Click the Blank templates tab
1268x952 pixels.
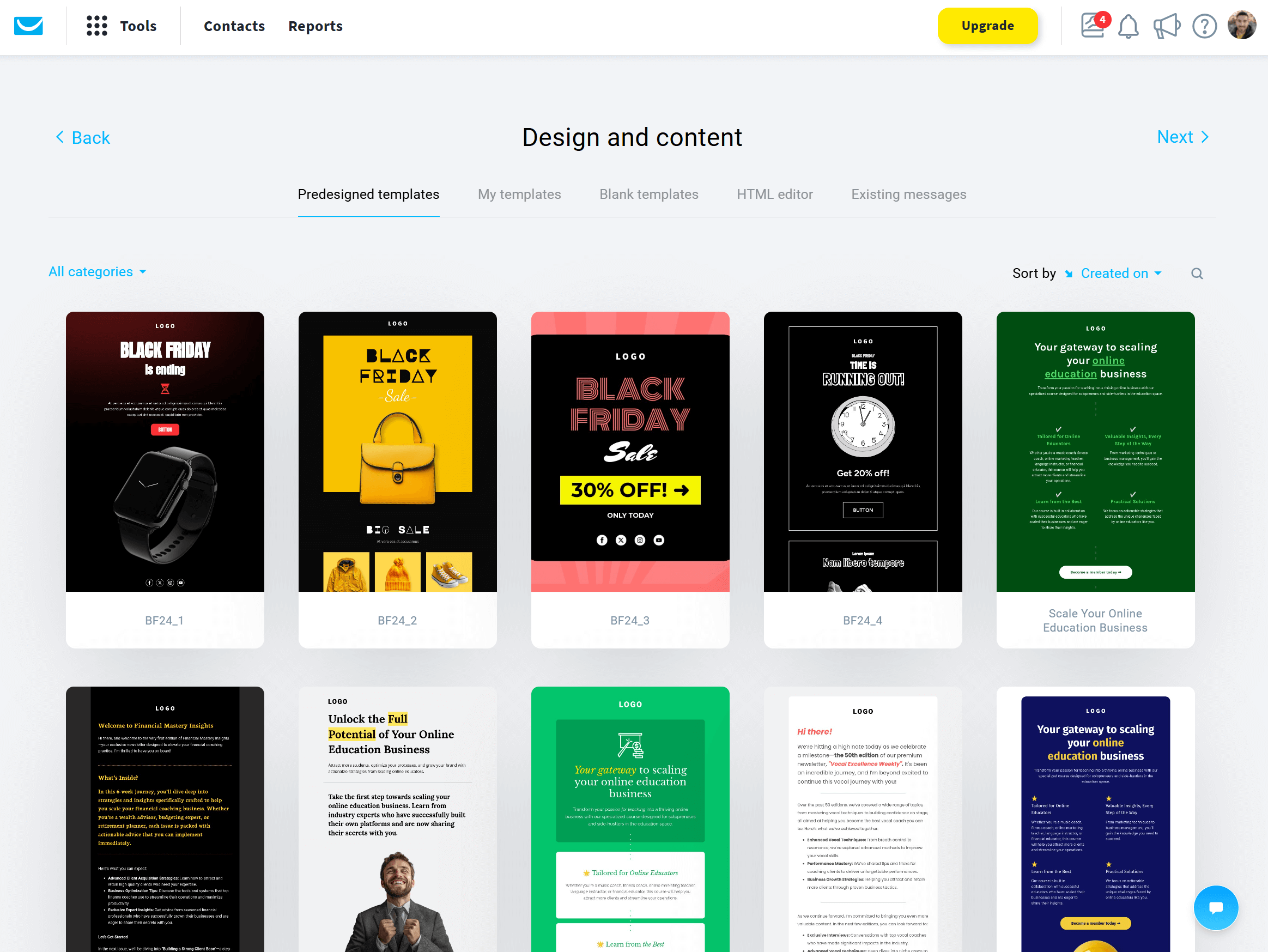tap(649, 194)
